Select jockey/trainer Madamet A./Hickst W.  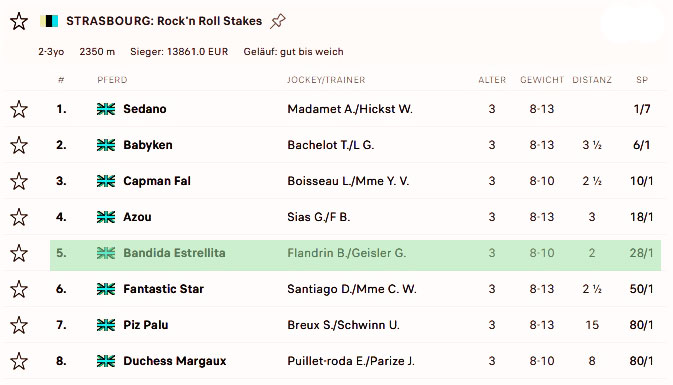(350, 109)
